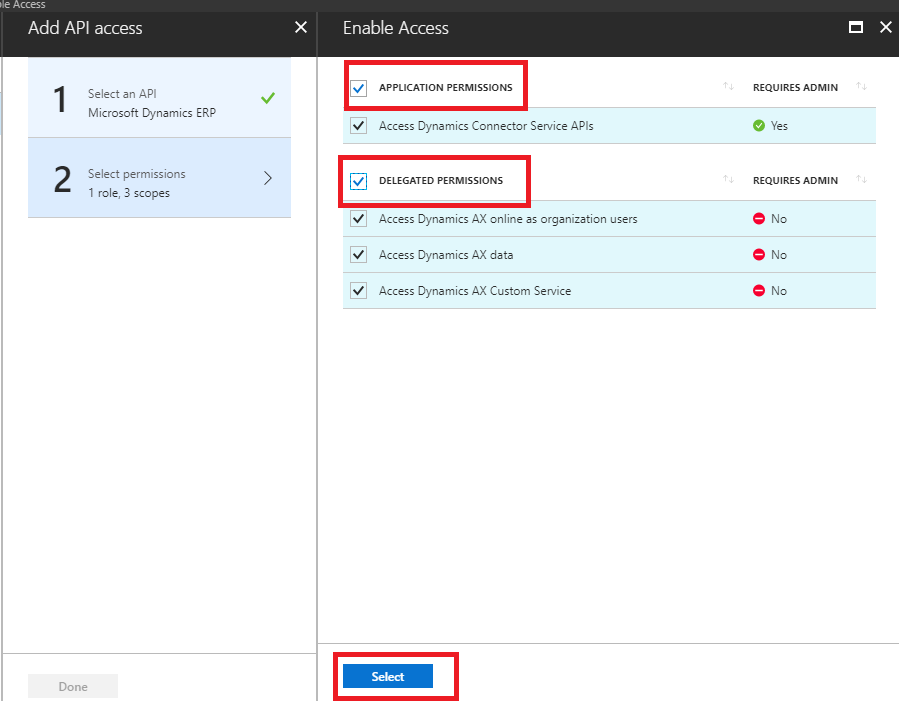This screenshot has width=899, height=701.
Task: Click green checkmark on Select an API step
Action: pyautogui.click(x=266, y=98)
